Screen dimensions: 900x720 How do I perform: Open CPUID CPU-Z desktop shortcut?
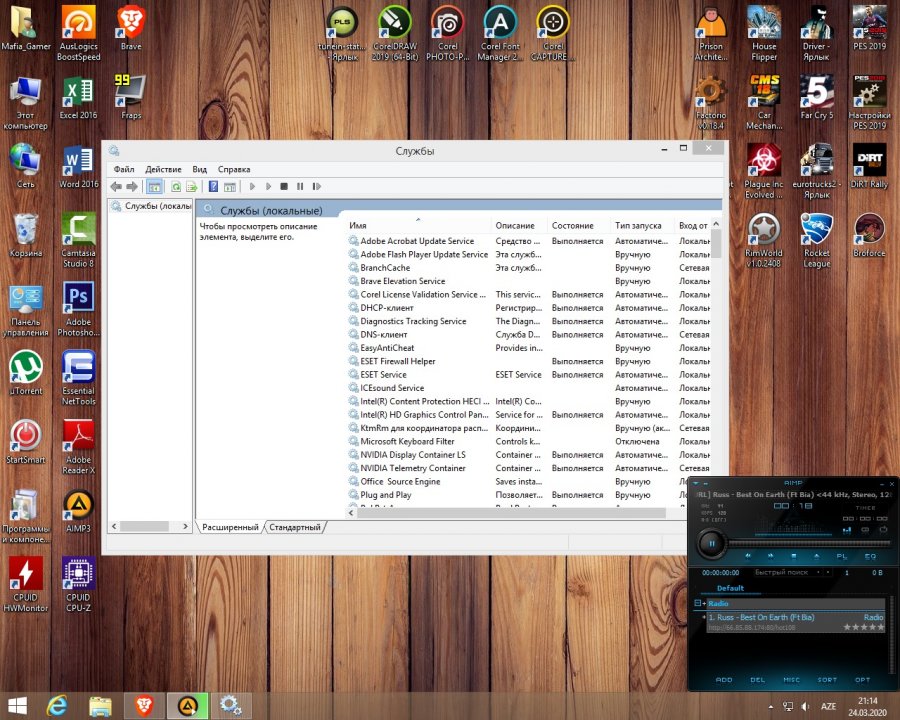(x=78, y=574)
